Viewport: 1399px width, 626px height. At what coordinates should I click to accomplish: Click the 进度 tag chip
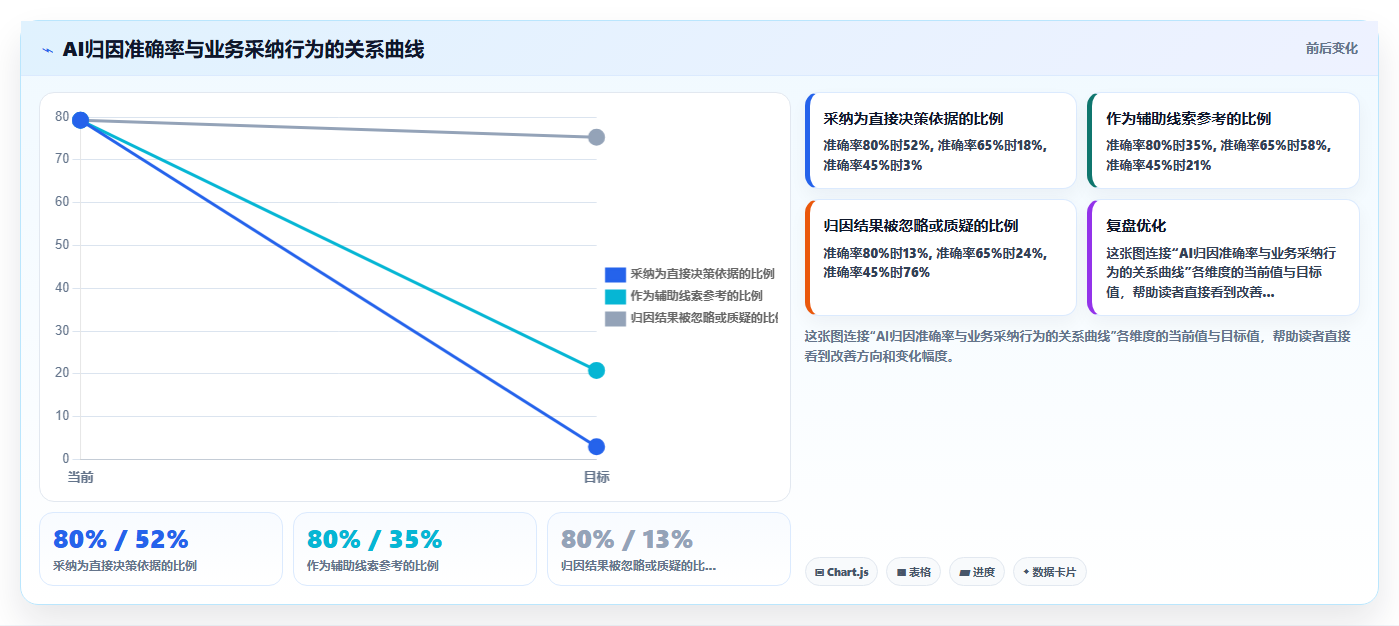coord(977,572)
